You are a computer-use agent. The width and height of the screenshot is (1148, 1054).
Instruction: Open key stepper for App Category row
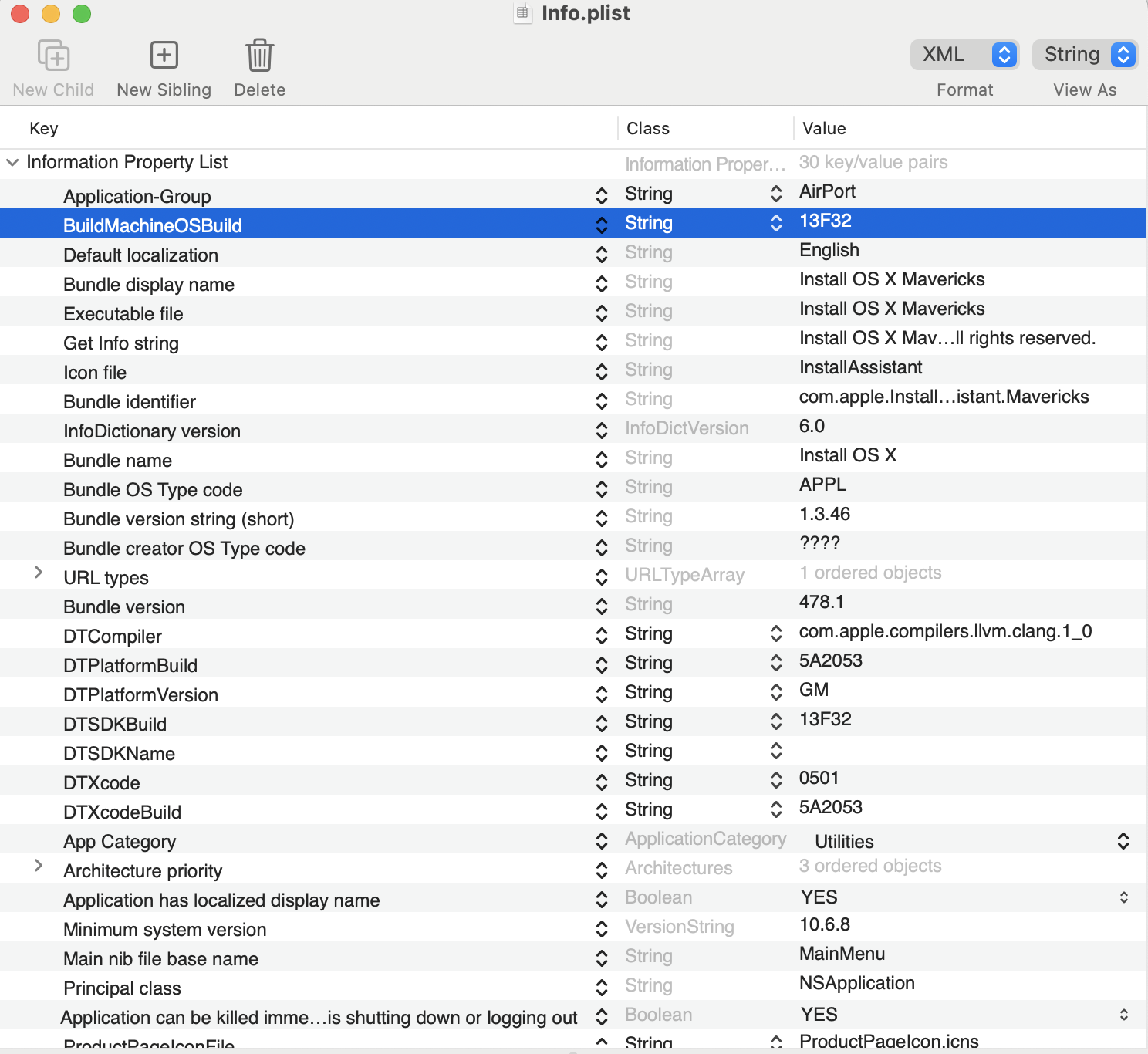click(602, 841)
